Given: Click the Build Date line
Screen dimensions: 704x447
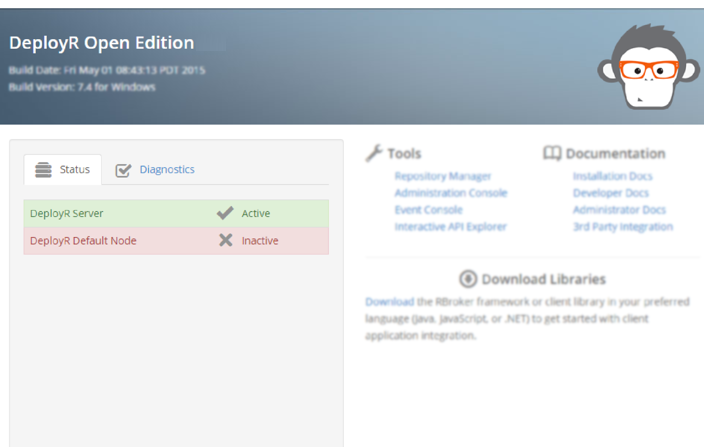Looking at the screenshot, I should tap(107, 70).
